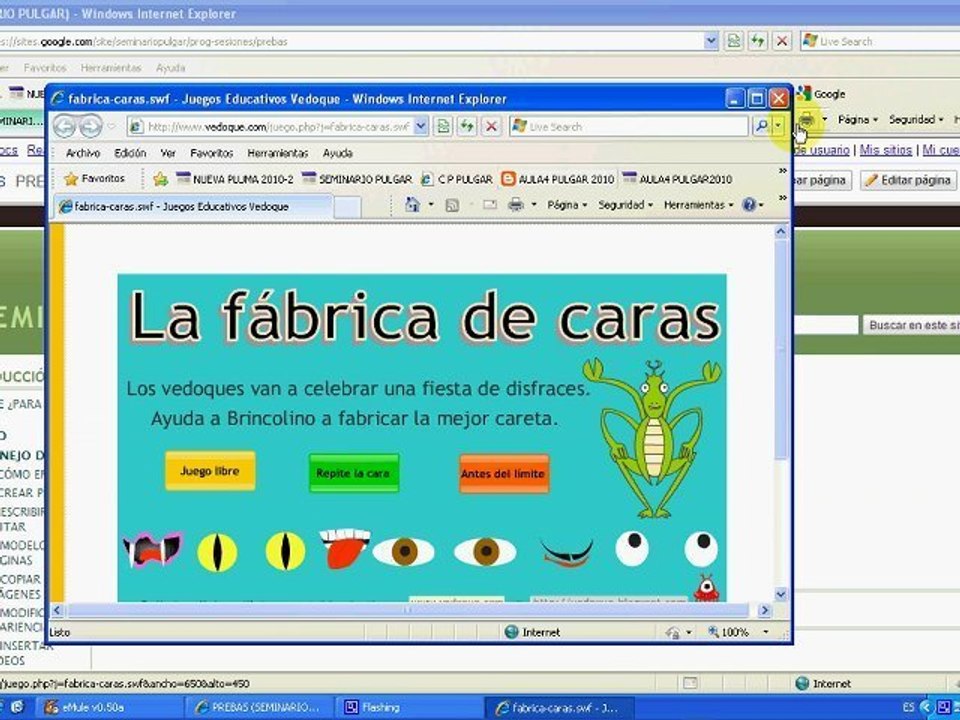Open the Ayuda menu in the popup window
This screenshot has width=960, height=720.
337,153
